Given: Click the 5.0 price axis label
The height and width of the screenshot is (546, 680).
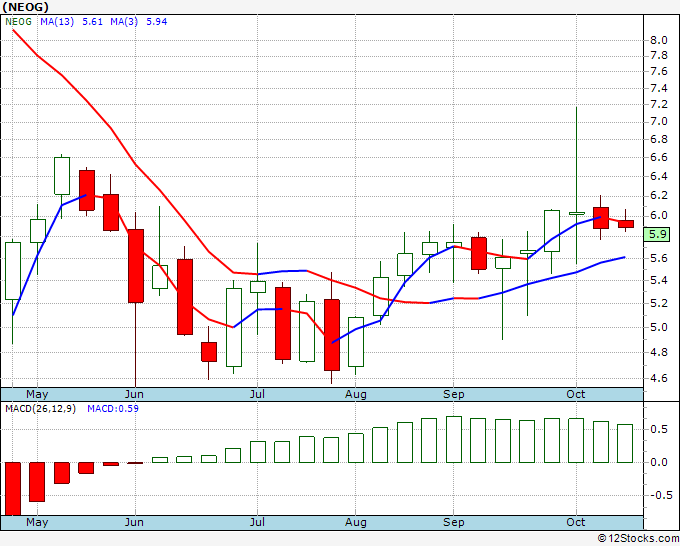Looking at the screenshot, I should point(658,327).
